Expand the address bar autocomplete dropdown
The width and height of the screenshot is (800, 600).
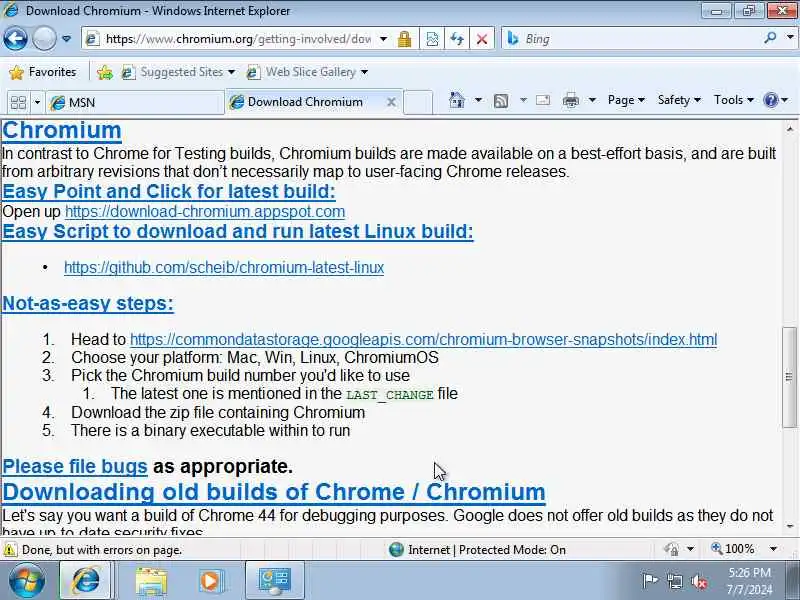(x=384, y=39)
